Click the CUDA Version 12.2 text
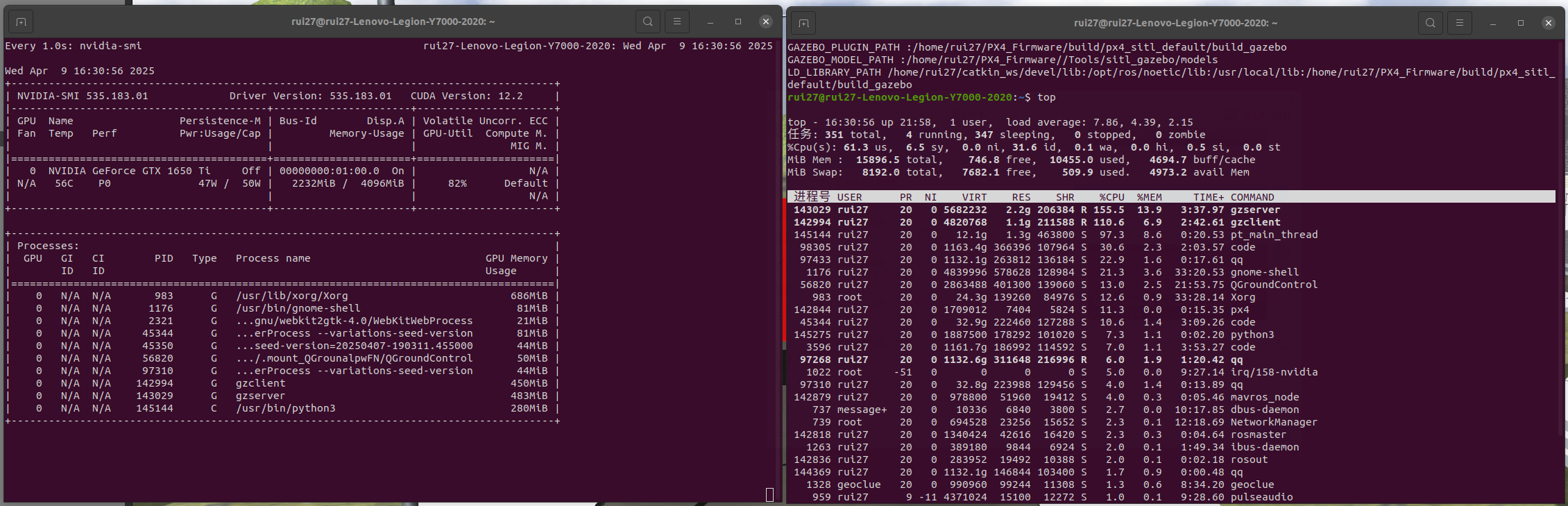 coord(467,96)
